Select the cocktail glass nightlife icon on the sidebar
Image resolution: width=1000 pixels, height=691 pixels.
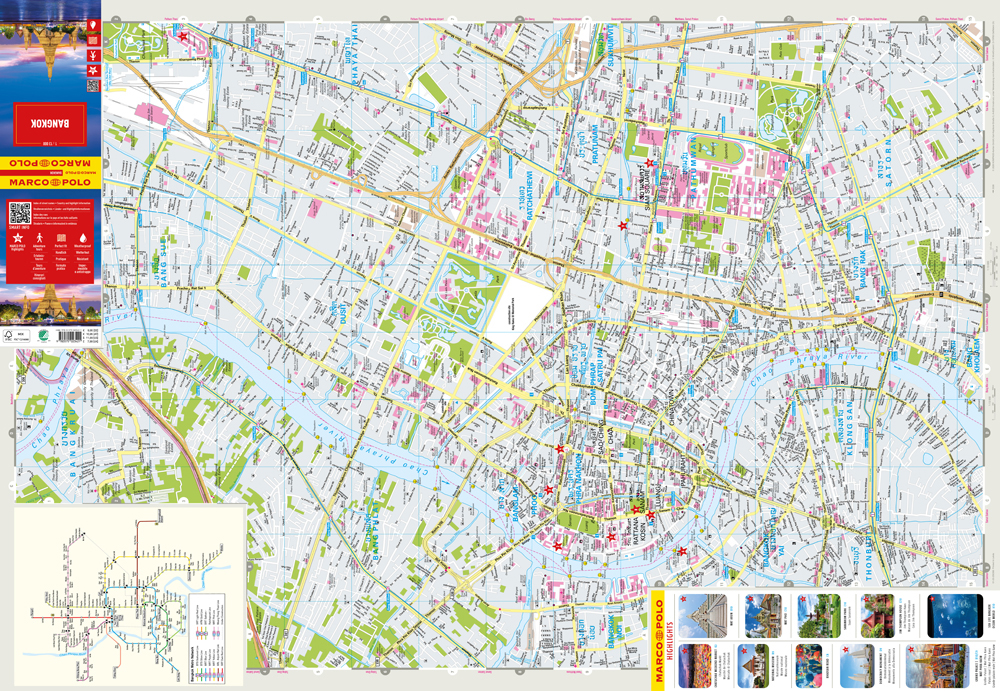click(93, 56)
